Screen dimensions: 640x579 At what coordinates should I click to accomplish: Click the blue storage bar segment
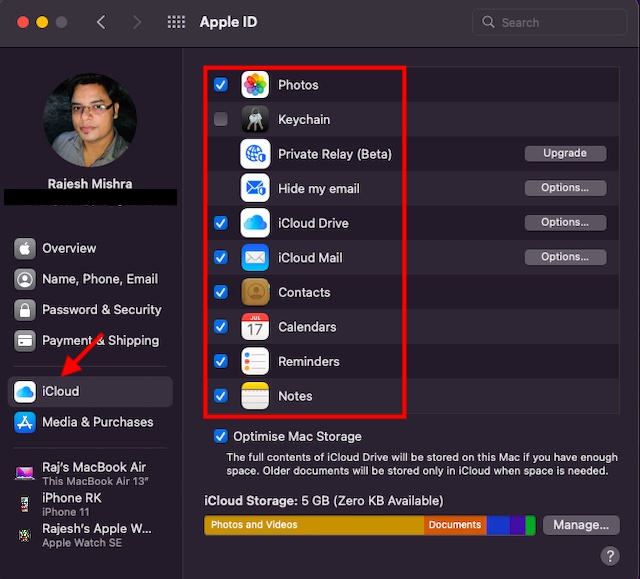click(498, 525)
